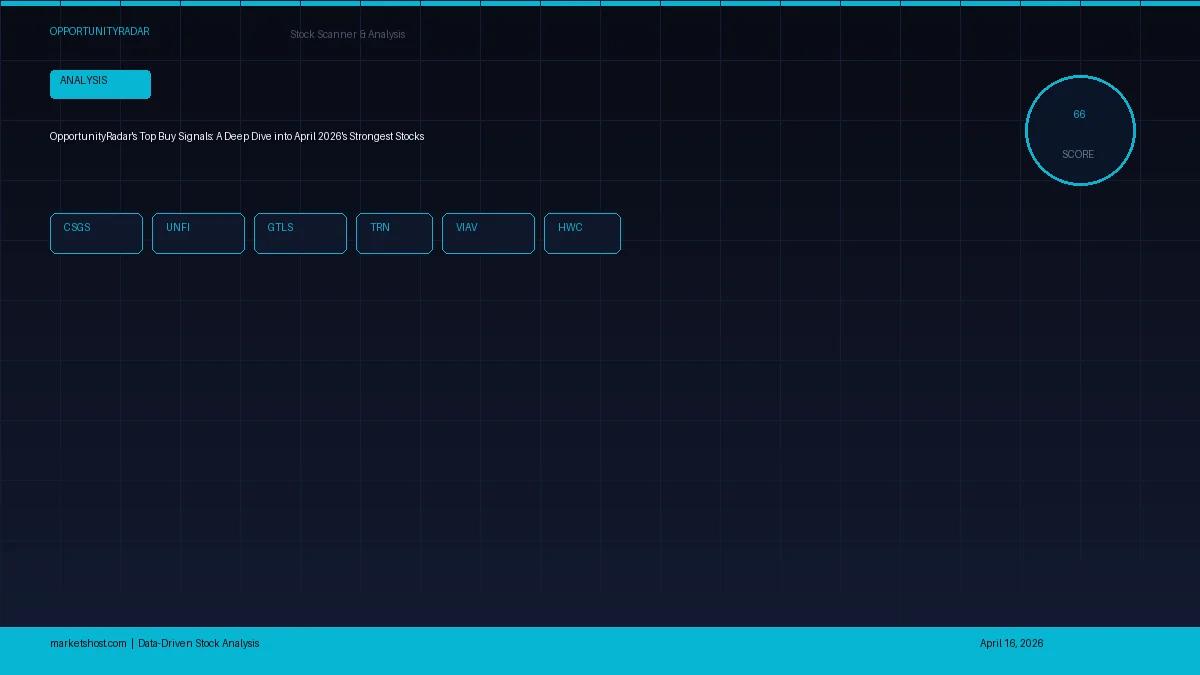
Task: Open the HWC ticker chip
Action: 582,233
